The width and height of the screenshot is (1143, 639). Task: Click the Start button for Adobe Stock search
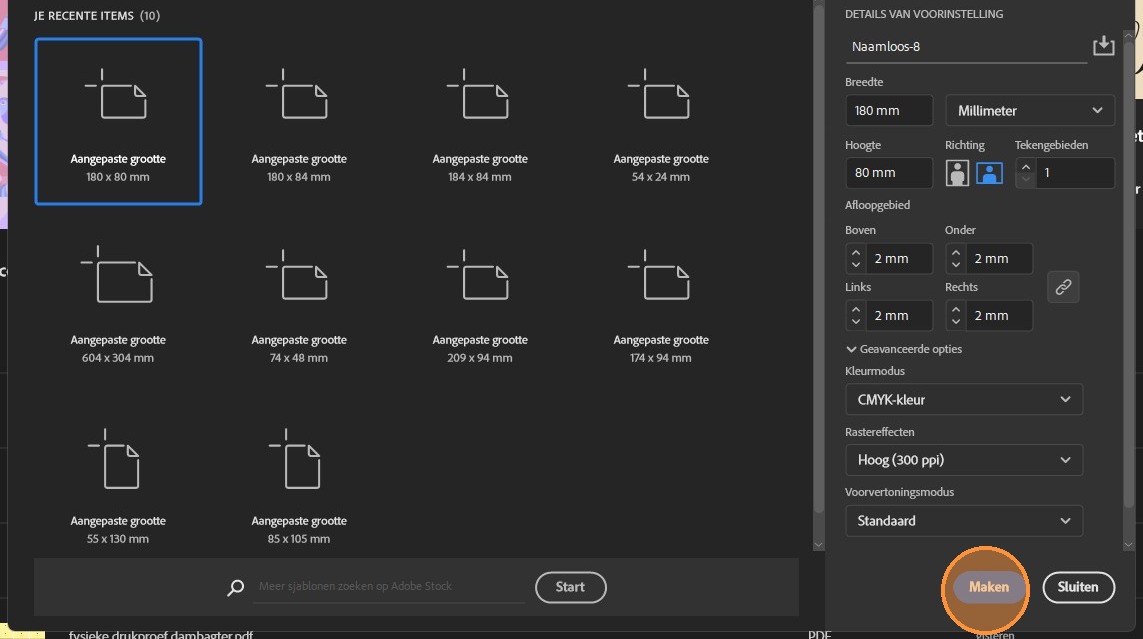pyautogui.click(x=570, y=587)
